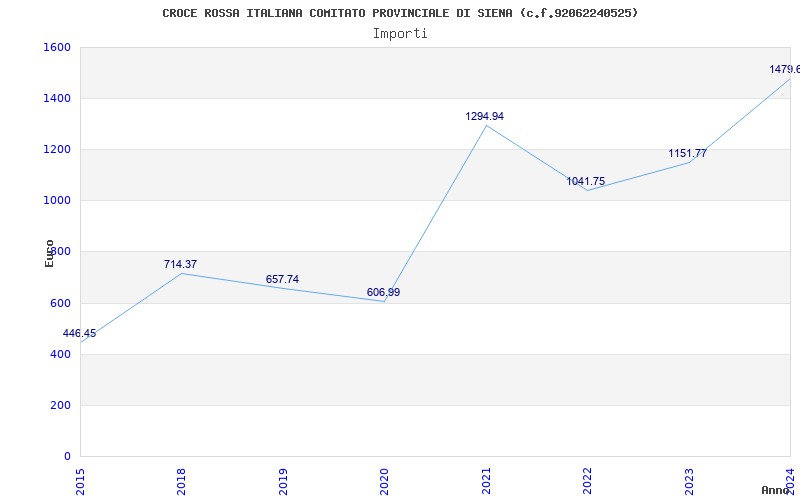
Task: Click the x-axis year 2023
Action: tap(689, 481)
